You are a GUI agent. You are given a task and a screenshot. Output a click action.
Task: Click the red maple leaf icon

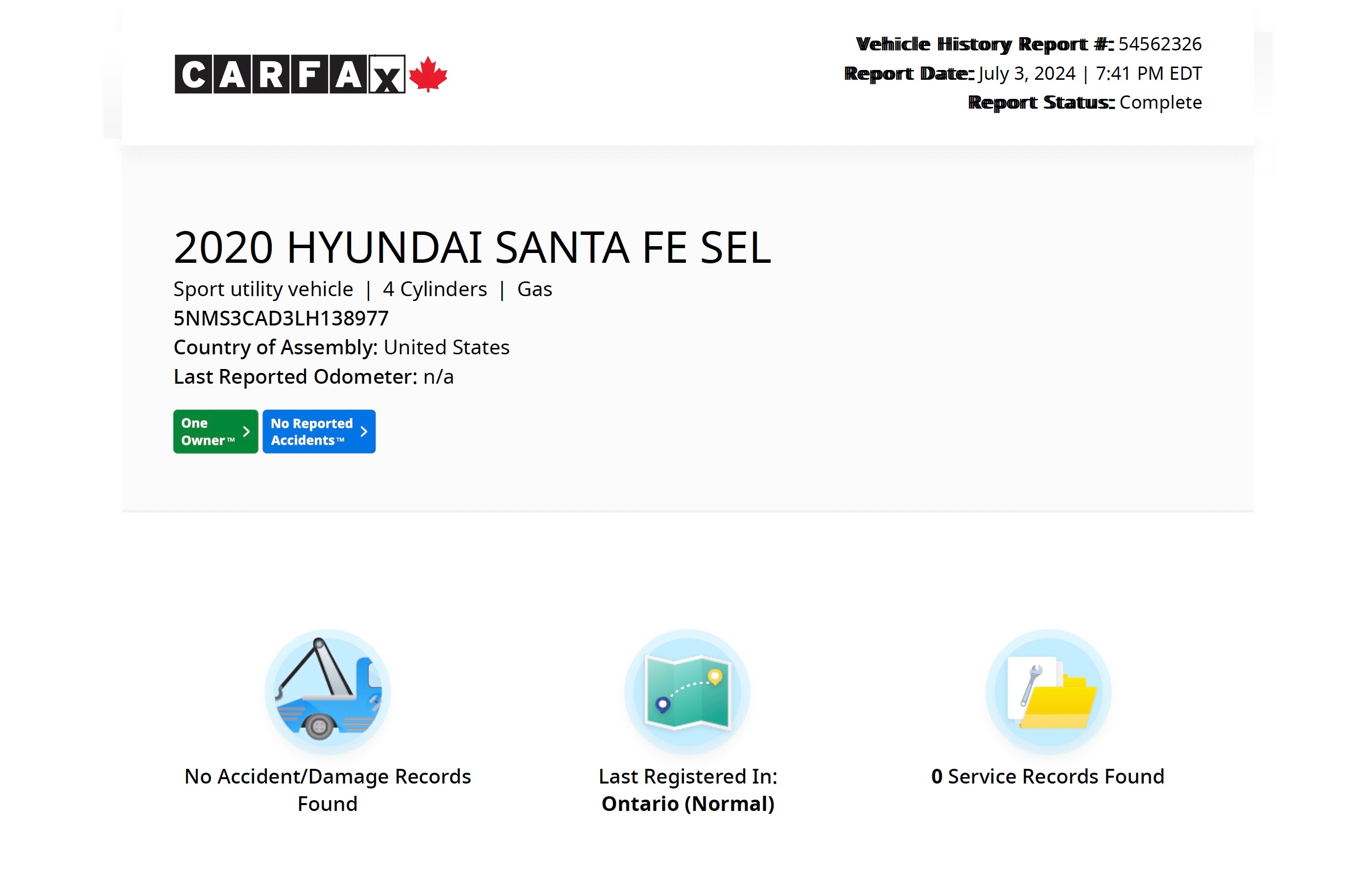pyautogui.click(x=428, y=74)
